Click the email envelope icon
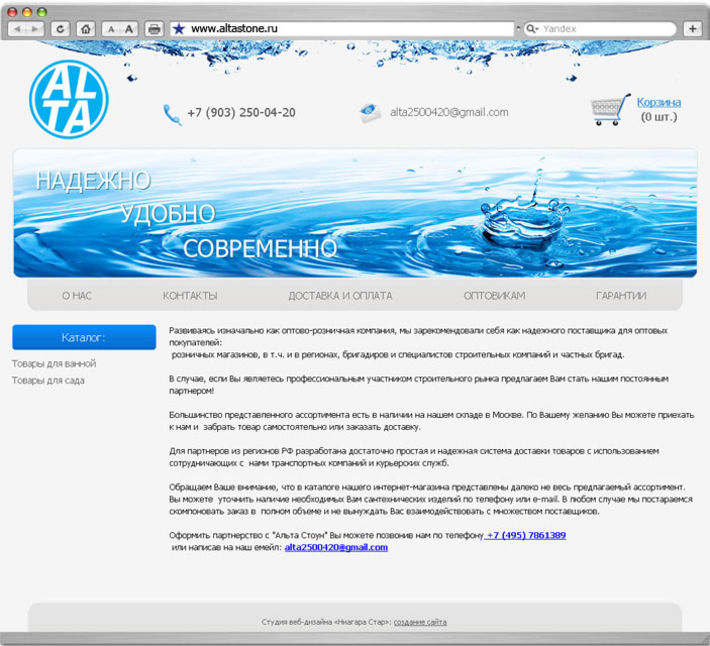Viewport: 710px width, 646px height. (x=370, y=113)
